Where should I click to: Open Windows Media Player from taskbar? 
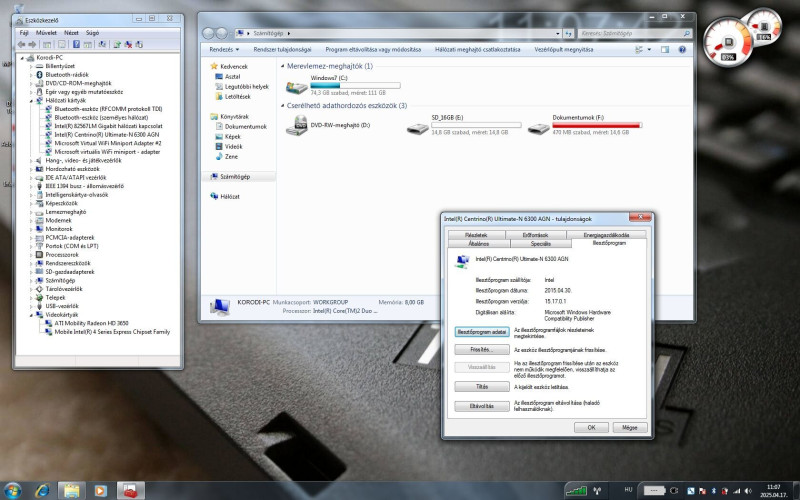coord(100,491)
